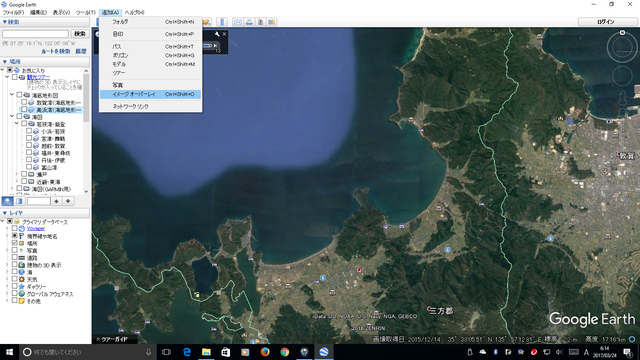The width and height of the screenshot is (640, 360).
Task: Click the 検索 search button
Action: tap(80, 34)
